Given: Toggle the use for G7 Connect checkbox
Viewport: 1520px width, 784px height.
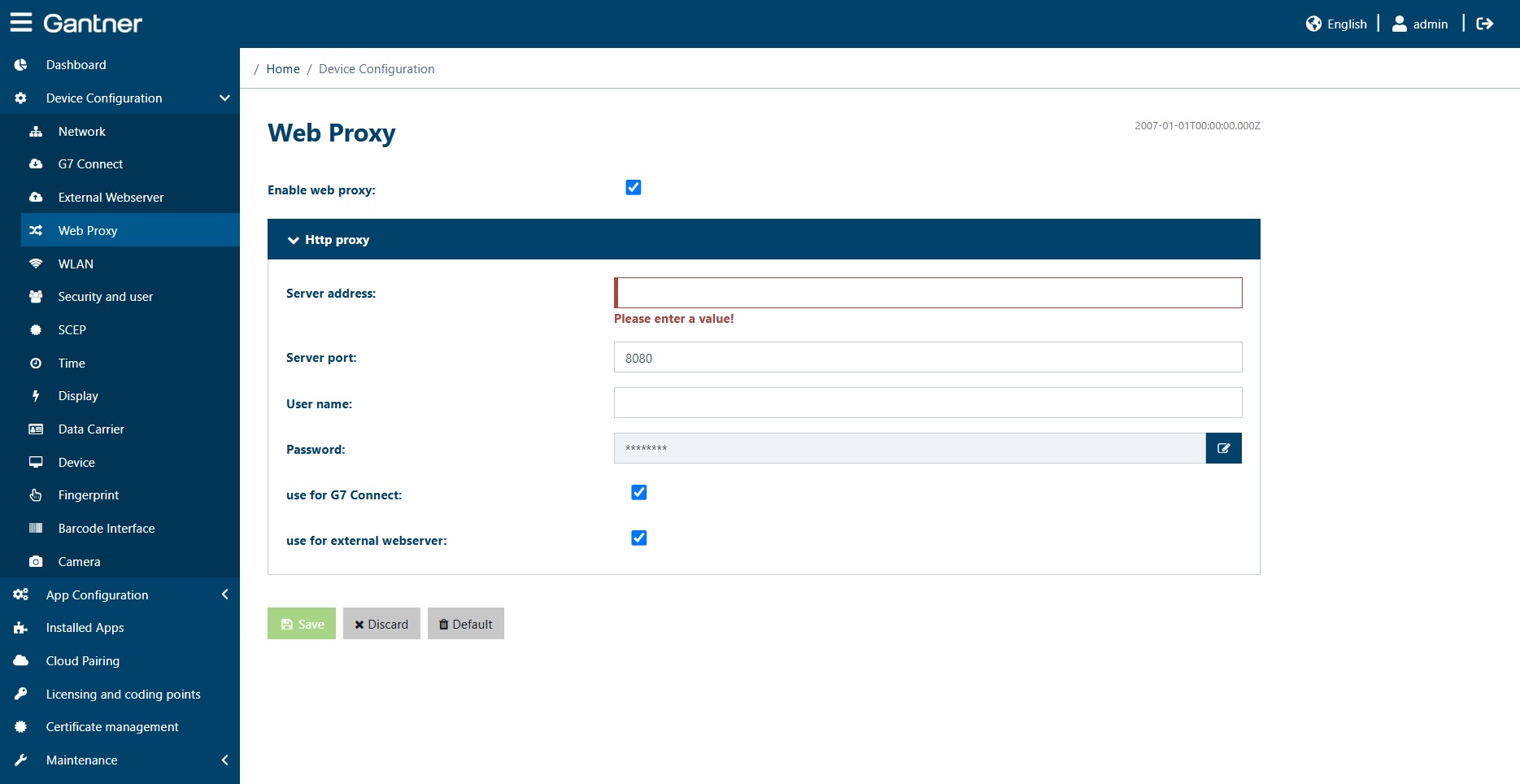Looking at the screenshot, I should pos(639,493).
